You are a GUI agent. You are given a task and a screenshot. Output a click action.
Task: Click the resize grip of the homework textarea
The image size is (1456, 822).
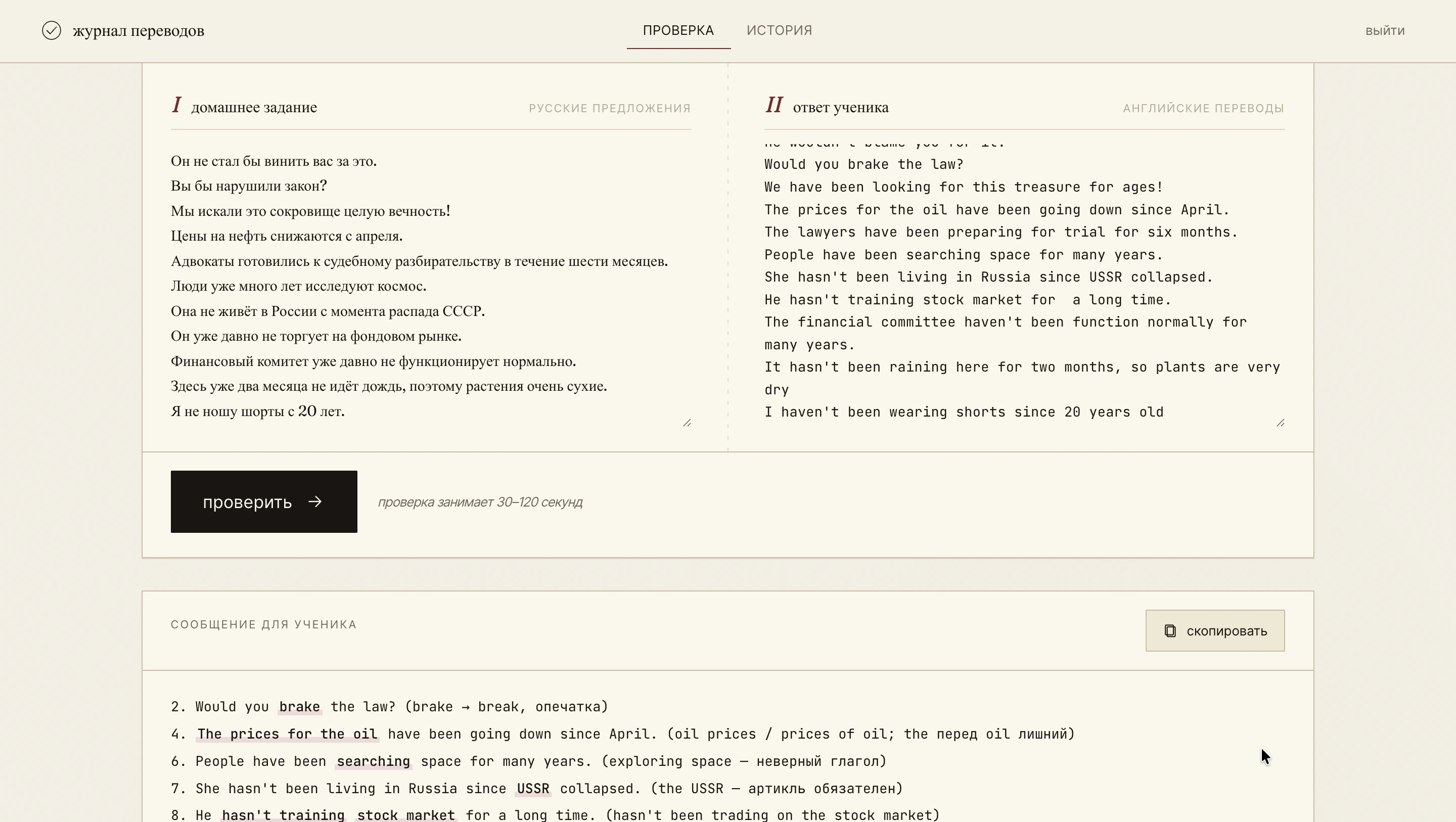(687, 423)
